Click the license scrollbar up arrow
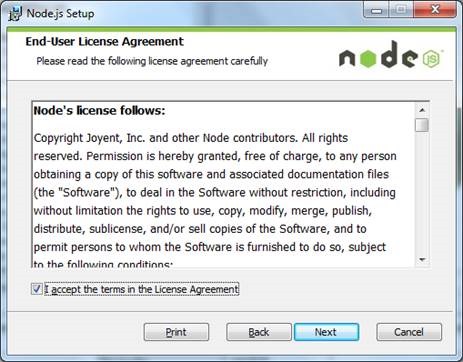Screen dimensions: 463x362 (x=422, y=110)
